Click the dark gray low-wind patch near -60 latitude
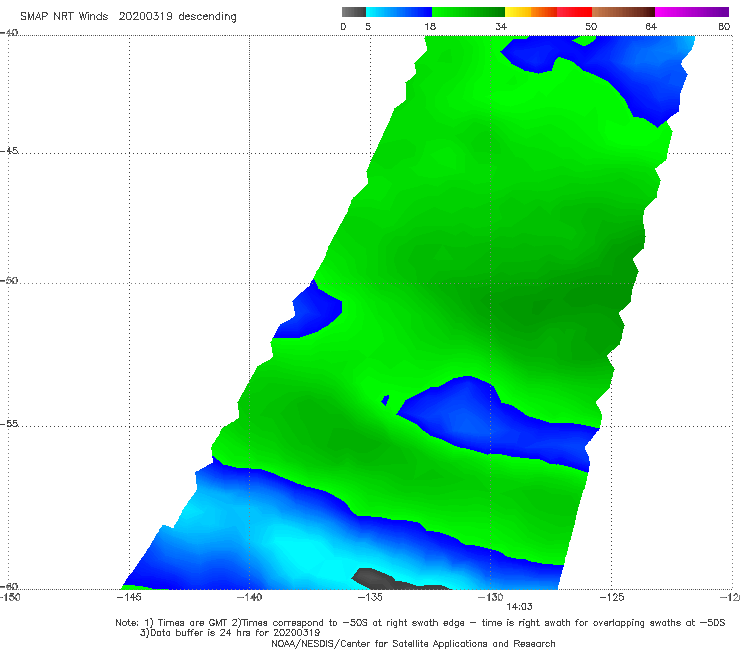 pyautogui.click(x=375, y=578)
